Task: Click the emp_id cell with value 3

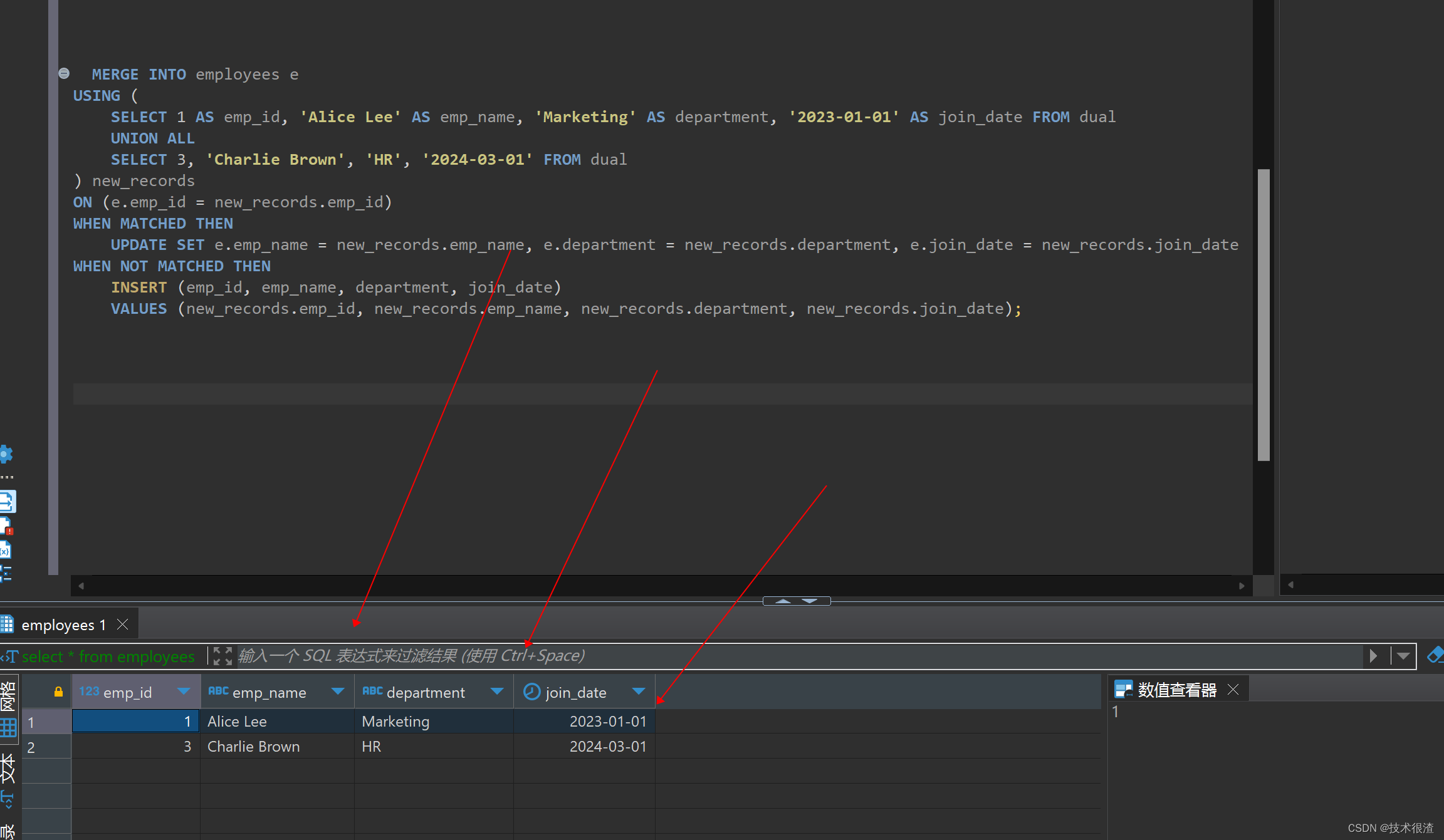Action: (136, 746)
